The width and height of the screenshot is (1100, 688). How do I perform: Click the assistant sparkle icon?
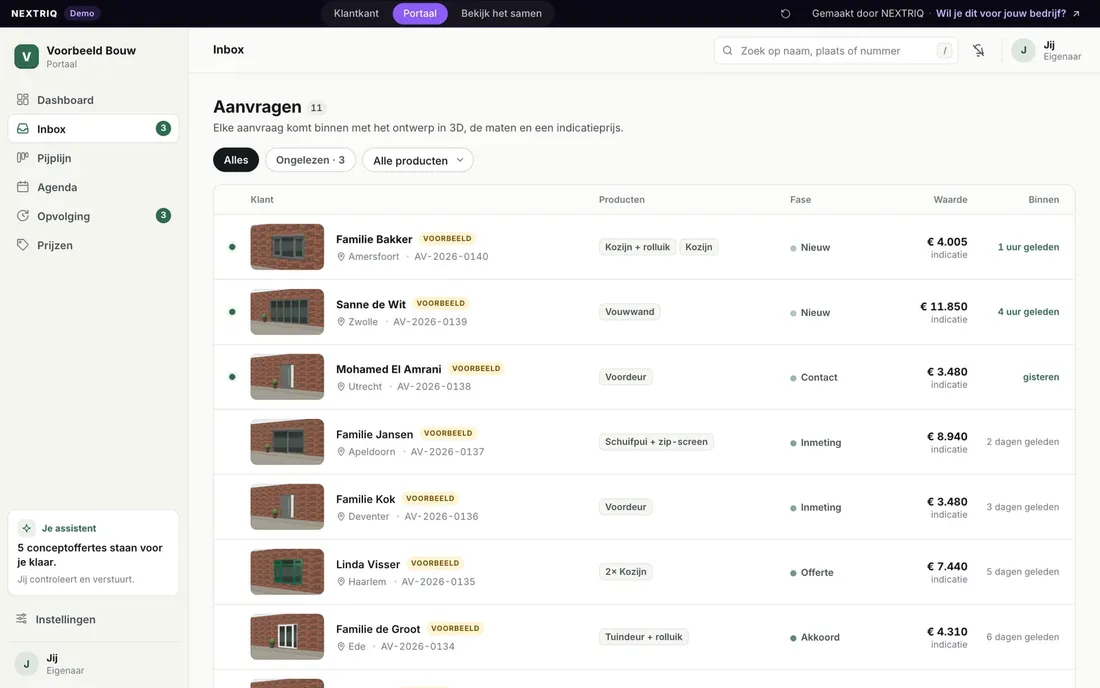click(27, 528)
